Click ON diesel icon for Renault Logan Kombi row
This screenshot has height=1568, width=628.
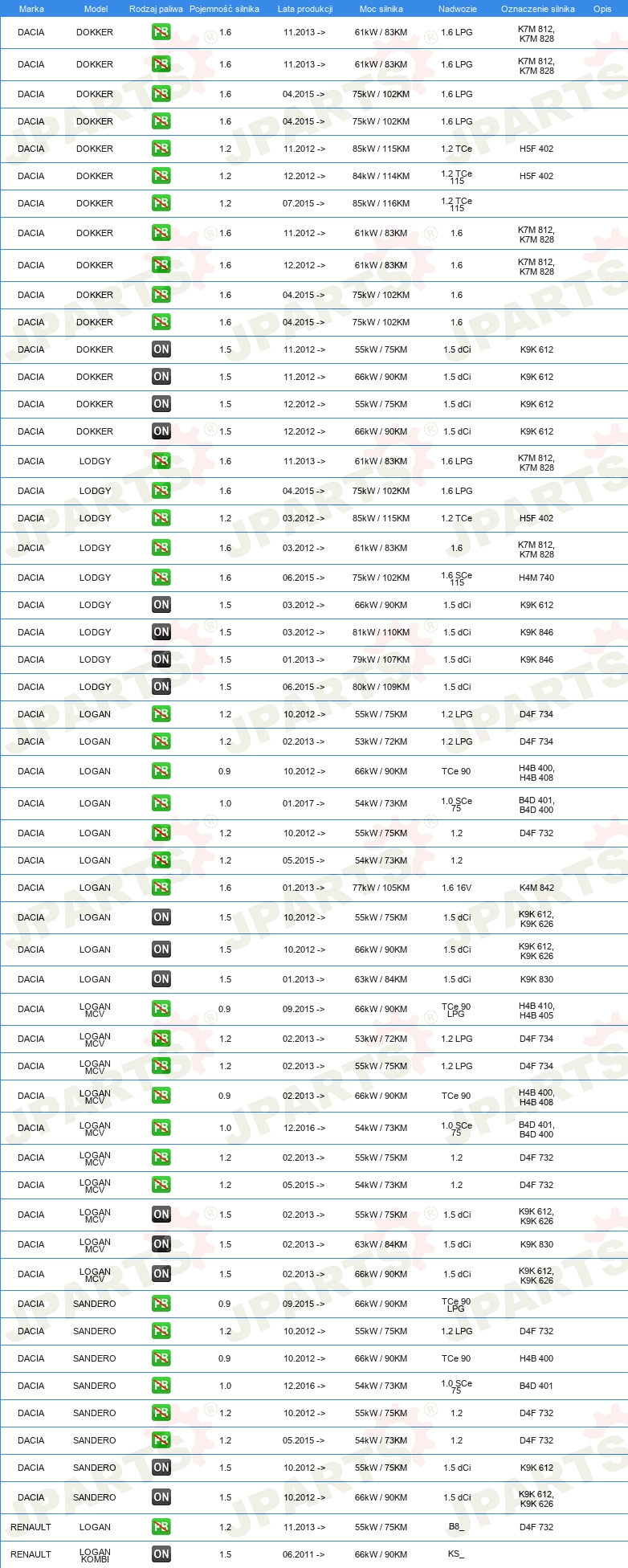click(x=161, y=1554)
